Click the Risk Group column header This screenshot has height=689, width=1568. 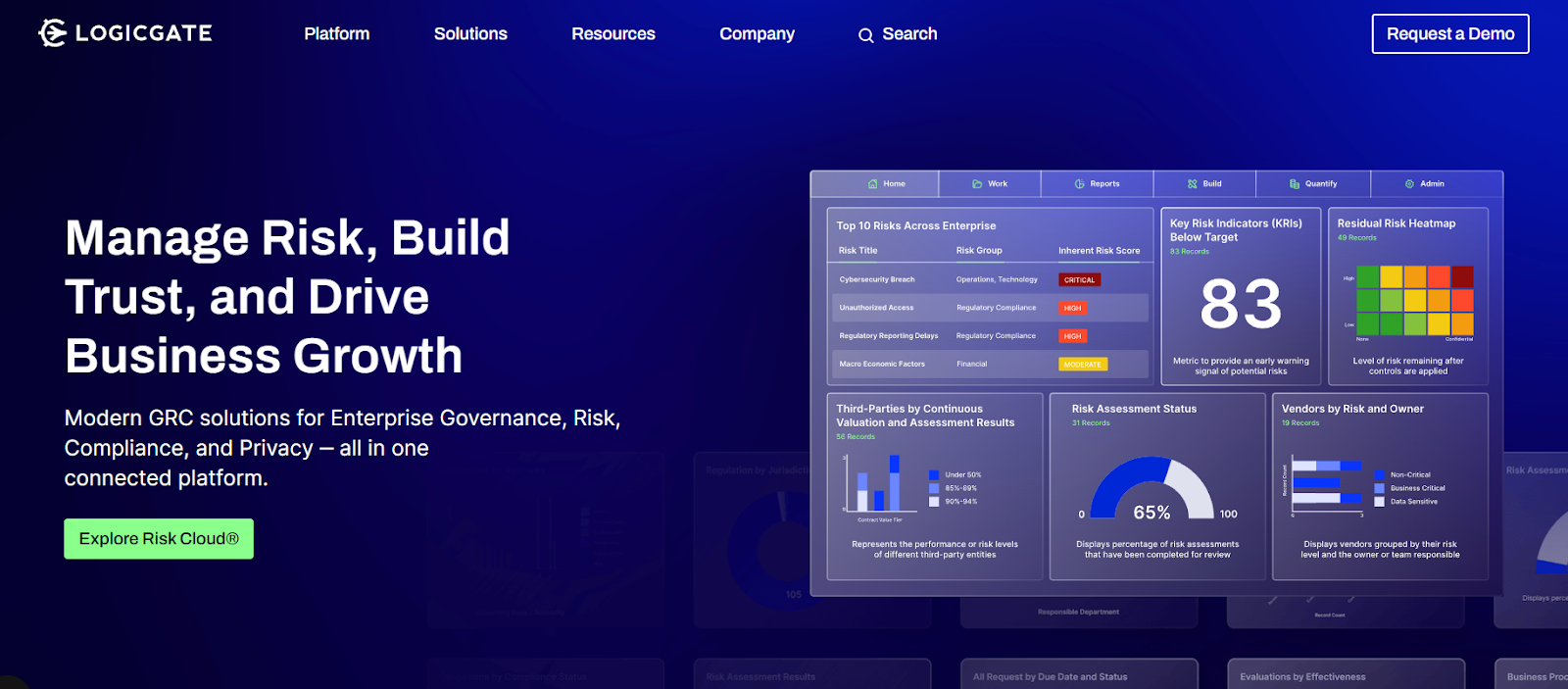(979, 251)
